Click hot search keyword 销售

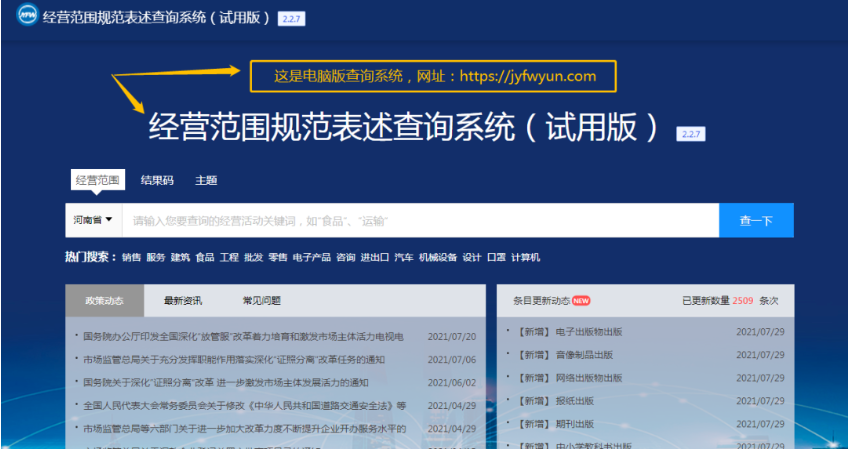pyautogui.click(x=131, y=258)
